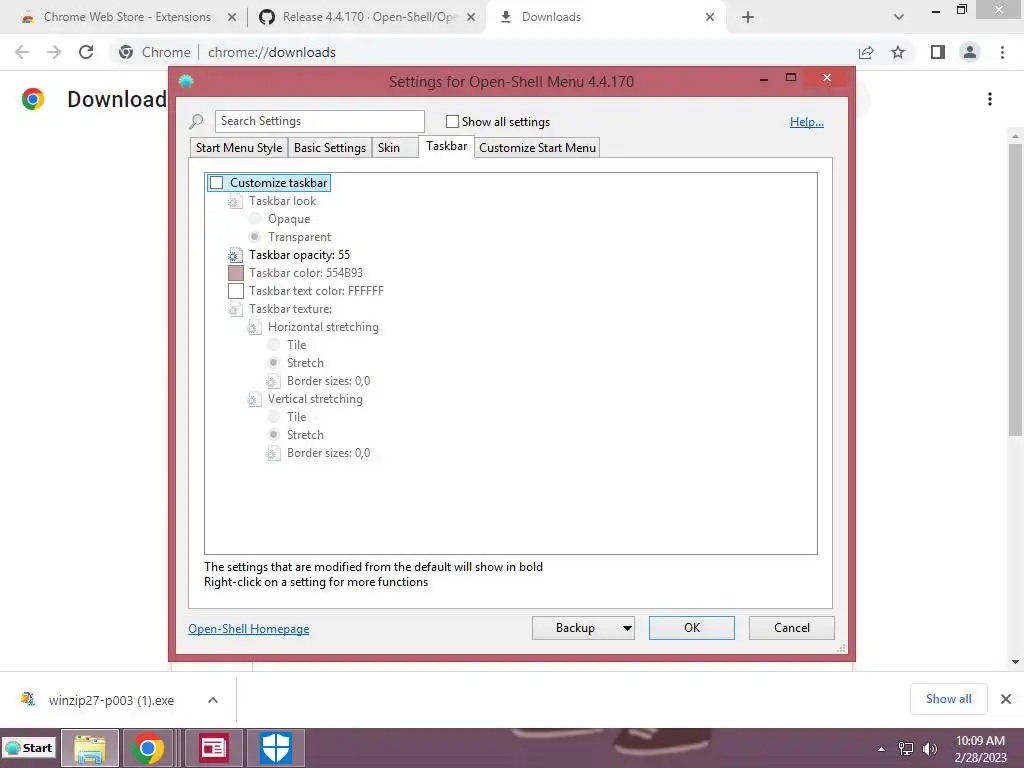
Task: Click Show all downloads button
Action: coord(948,699)
